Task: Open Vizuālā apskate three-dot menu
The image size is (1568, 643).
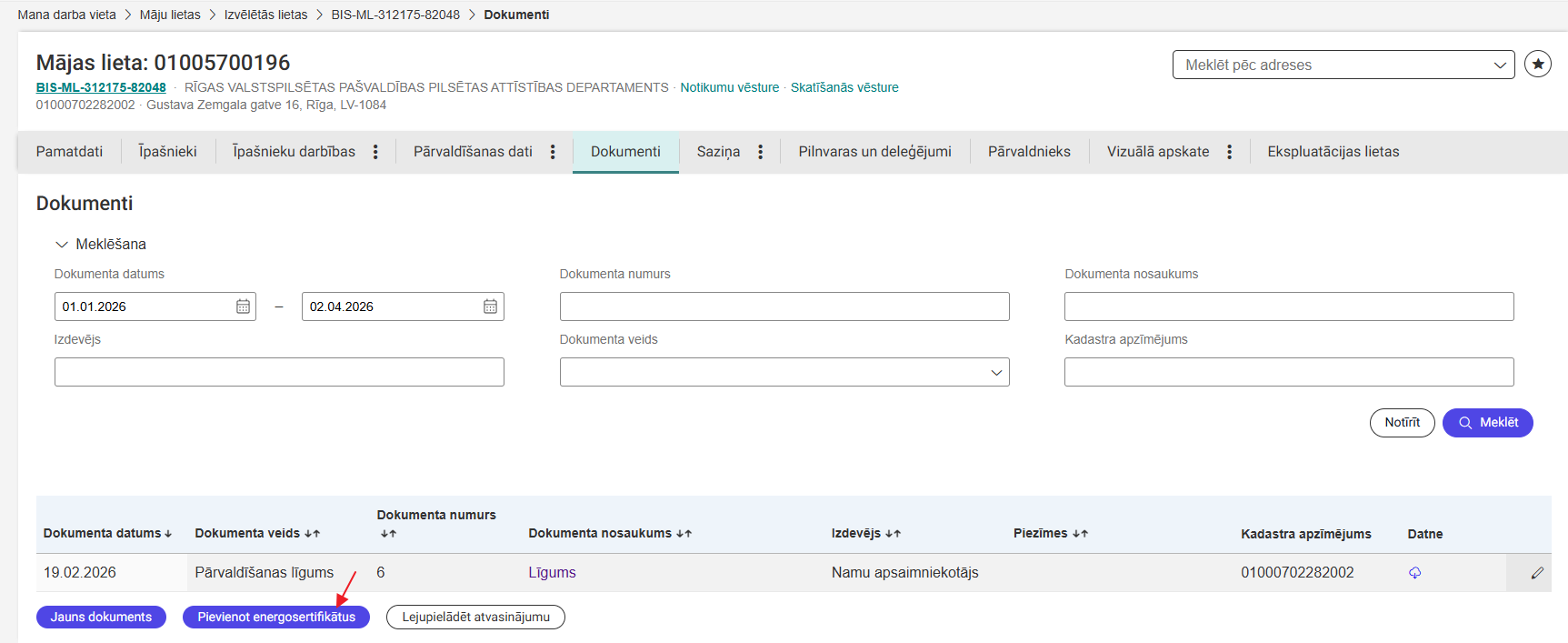Action: click(1229, 152)
